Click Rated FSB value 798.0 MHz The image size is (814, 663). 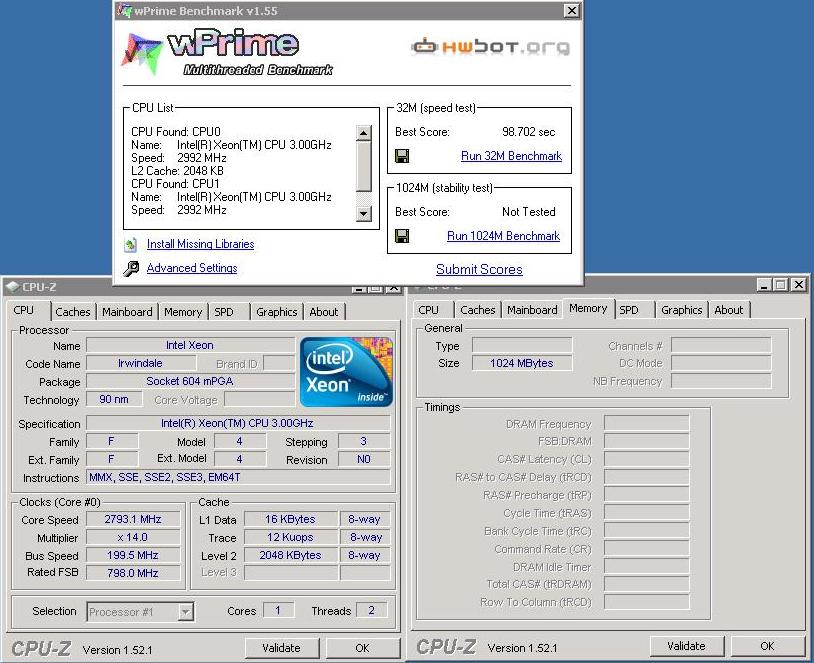click(133, 573)
